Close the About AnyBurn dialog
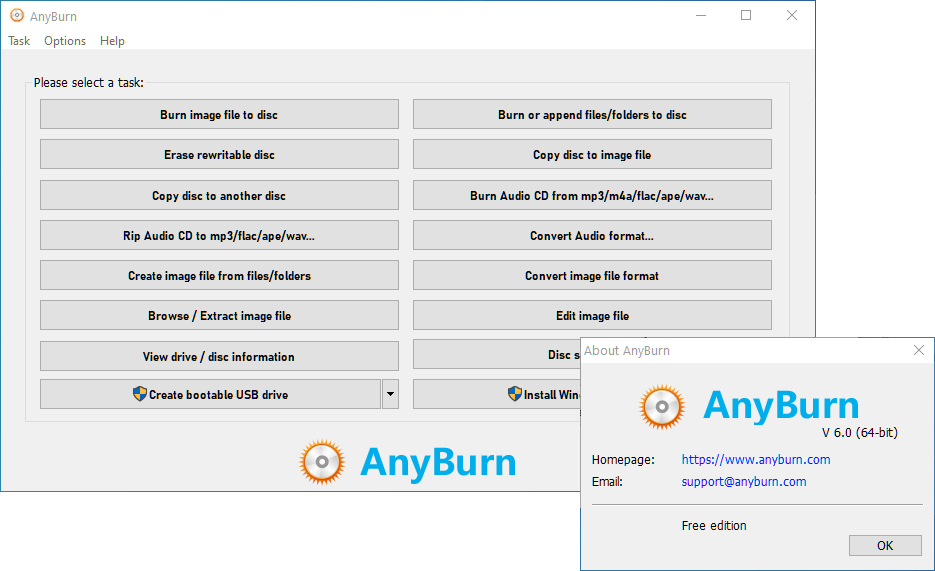Screen dimensions: 935x571 pos(919,350)
